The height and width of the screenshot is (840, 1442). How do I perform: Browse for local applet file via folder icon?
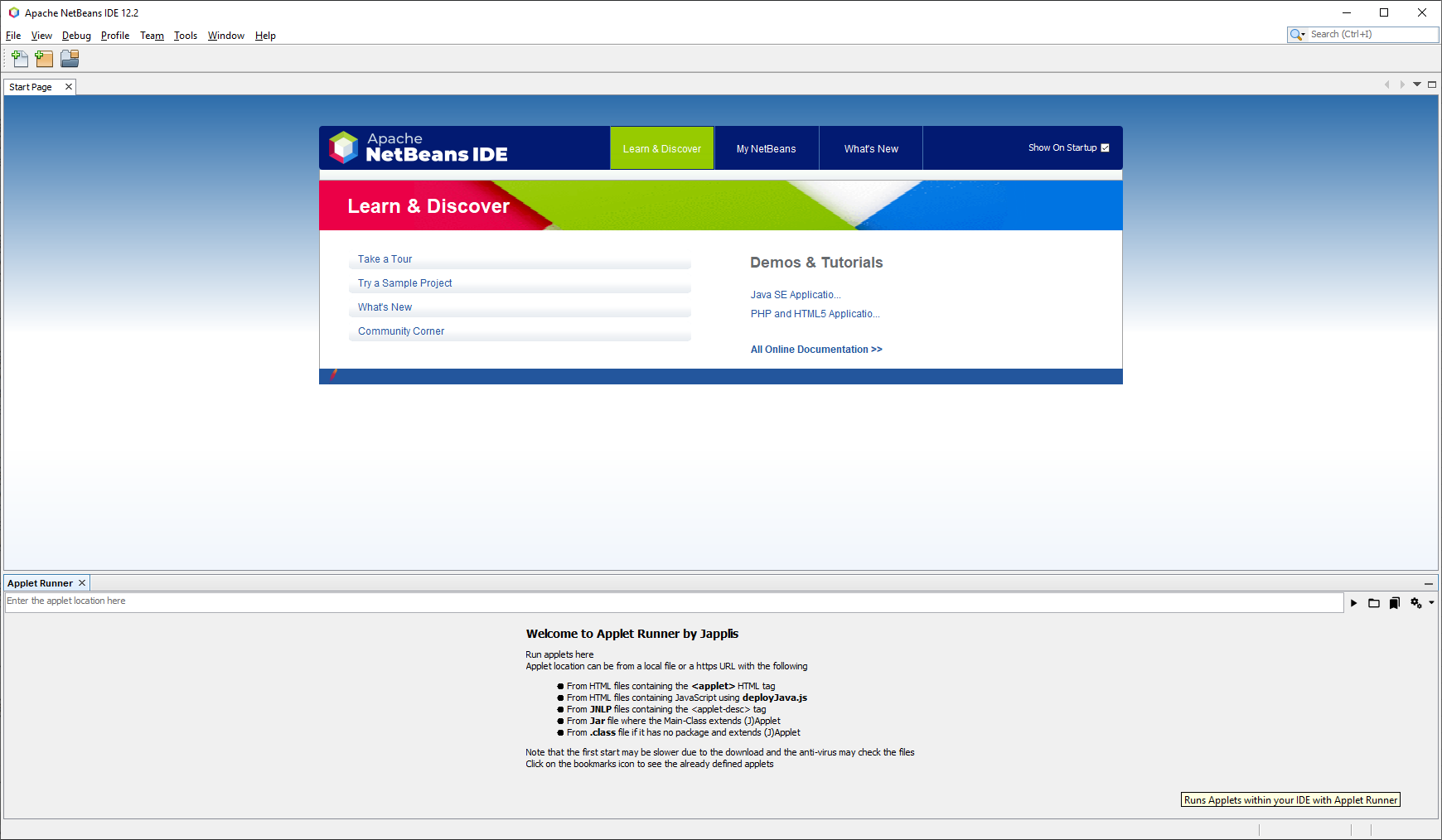[1374, 603]
